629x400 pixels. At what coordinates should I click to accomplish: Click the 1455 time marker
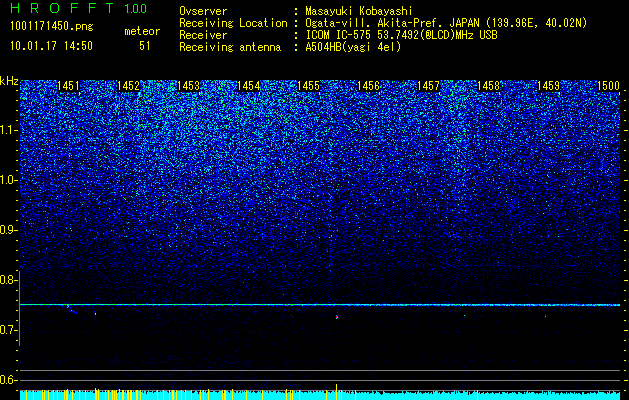point(308,86)
